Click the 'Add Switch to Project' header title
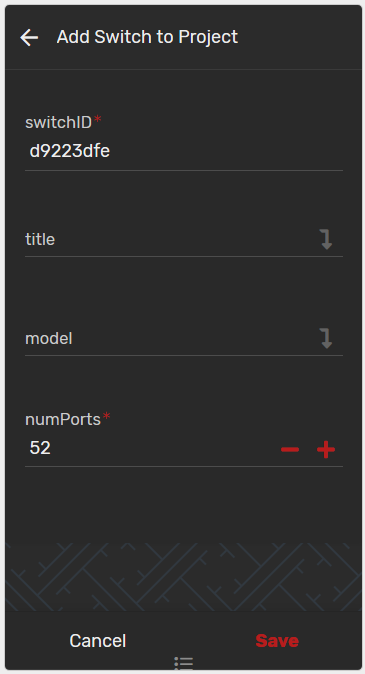Screen dimensions: 365x674 (x=147, y=37)
